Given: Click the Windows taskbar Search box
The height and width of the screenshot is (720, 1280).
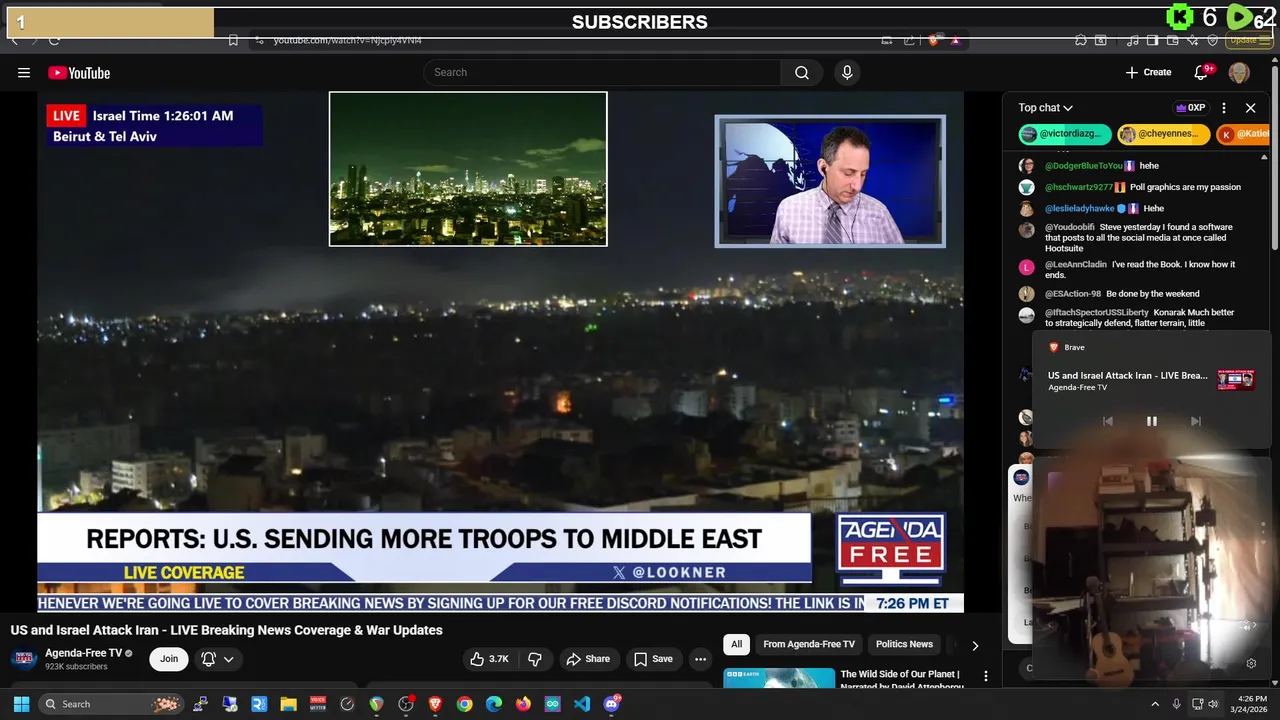Looking at the screenshot, I should point(111,704).
